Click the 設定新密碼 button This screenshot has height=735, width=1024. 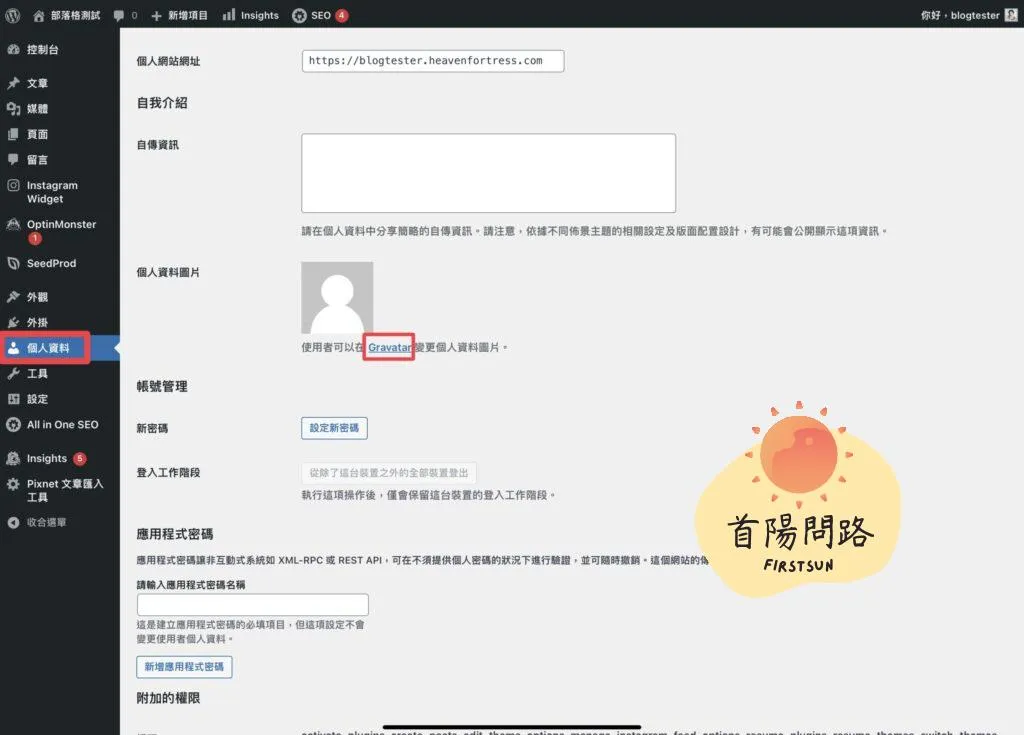click(x=334, y=428)
